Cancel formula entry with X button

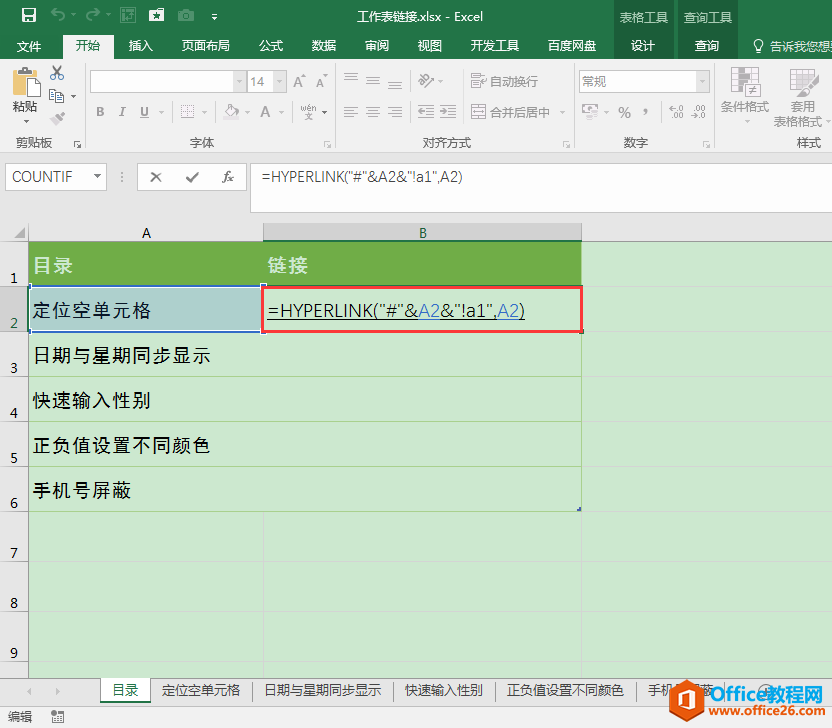[x=156, y=177]
